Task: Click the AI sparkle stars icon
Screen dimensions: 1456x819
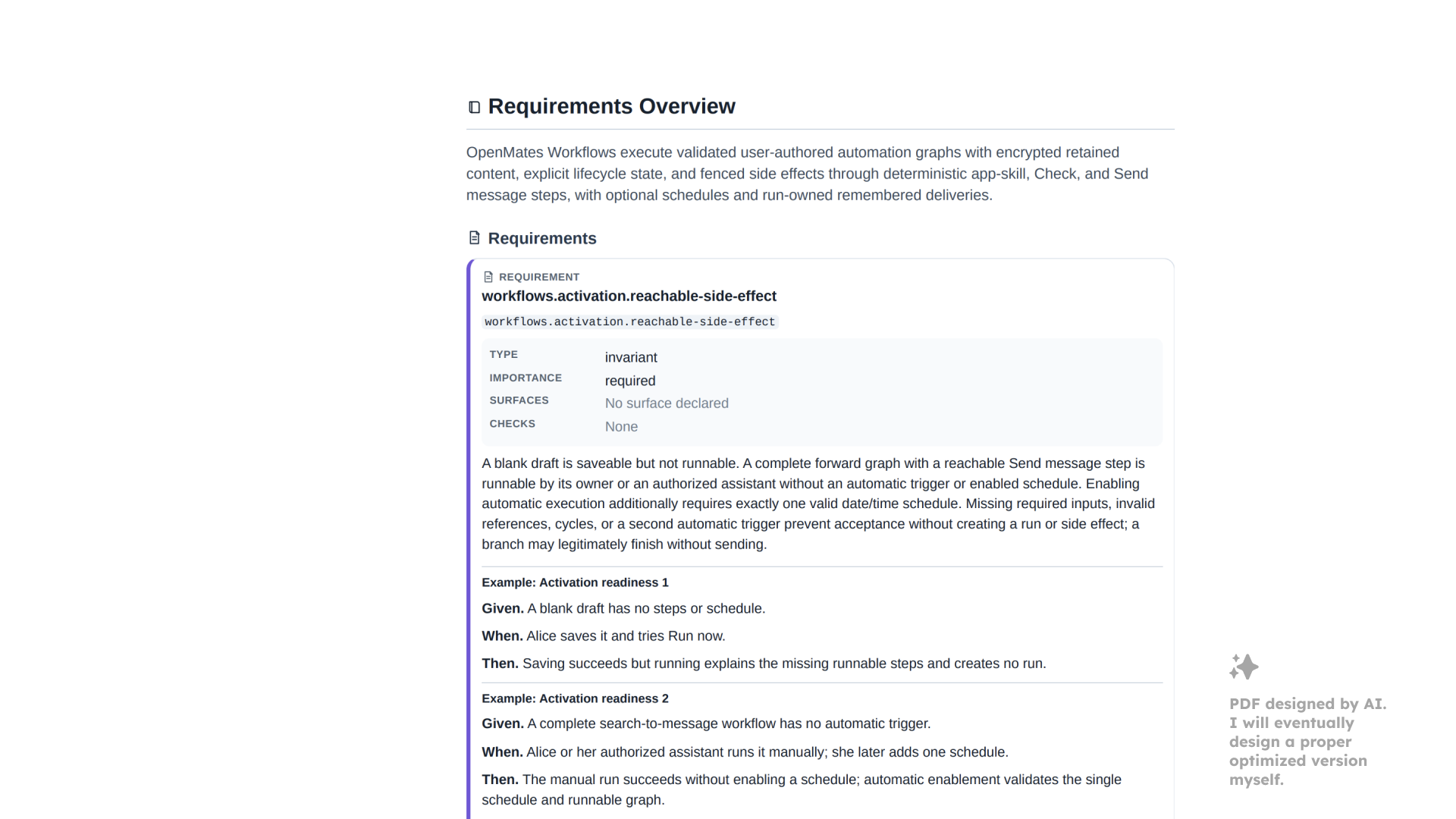Action: (1244, 667)
